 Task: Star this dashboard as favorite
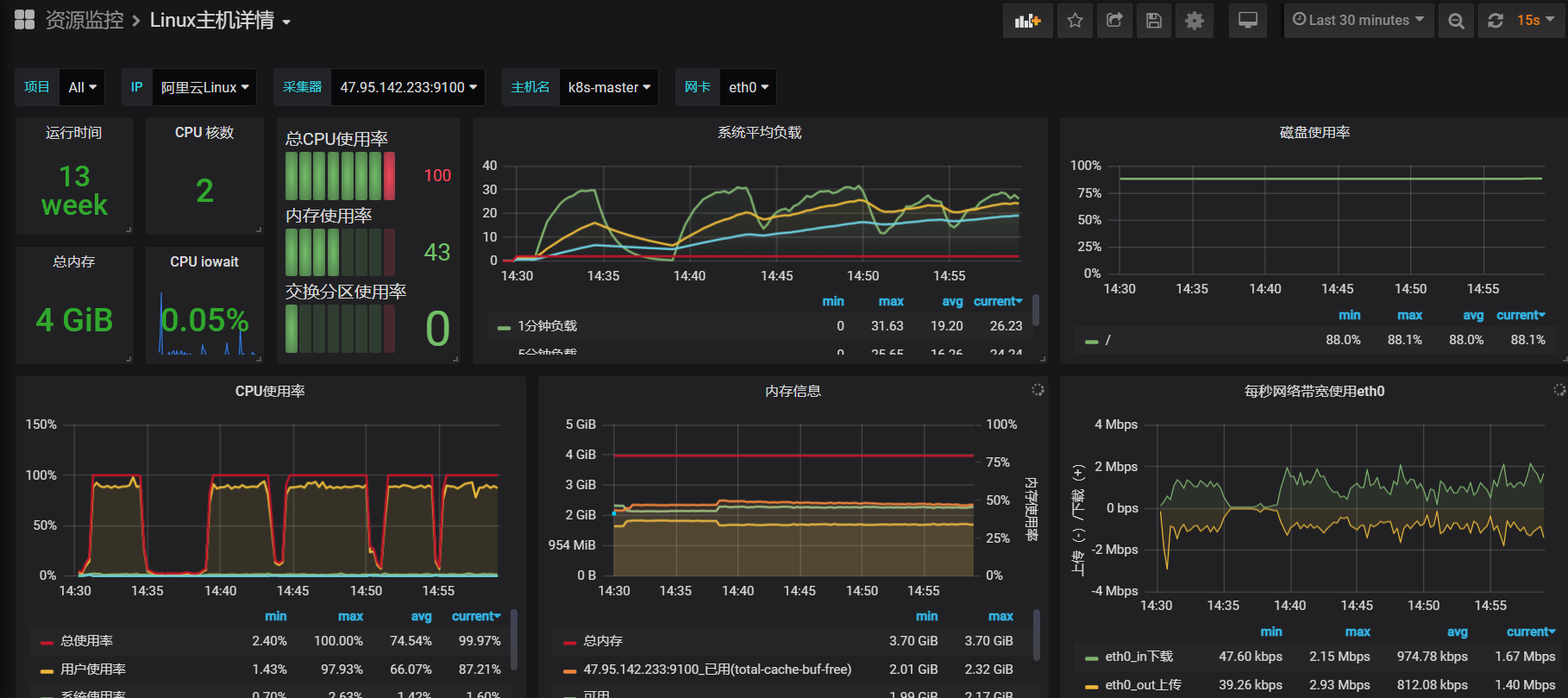[x=1075, y=21]
